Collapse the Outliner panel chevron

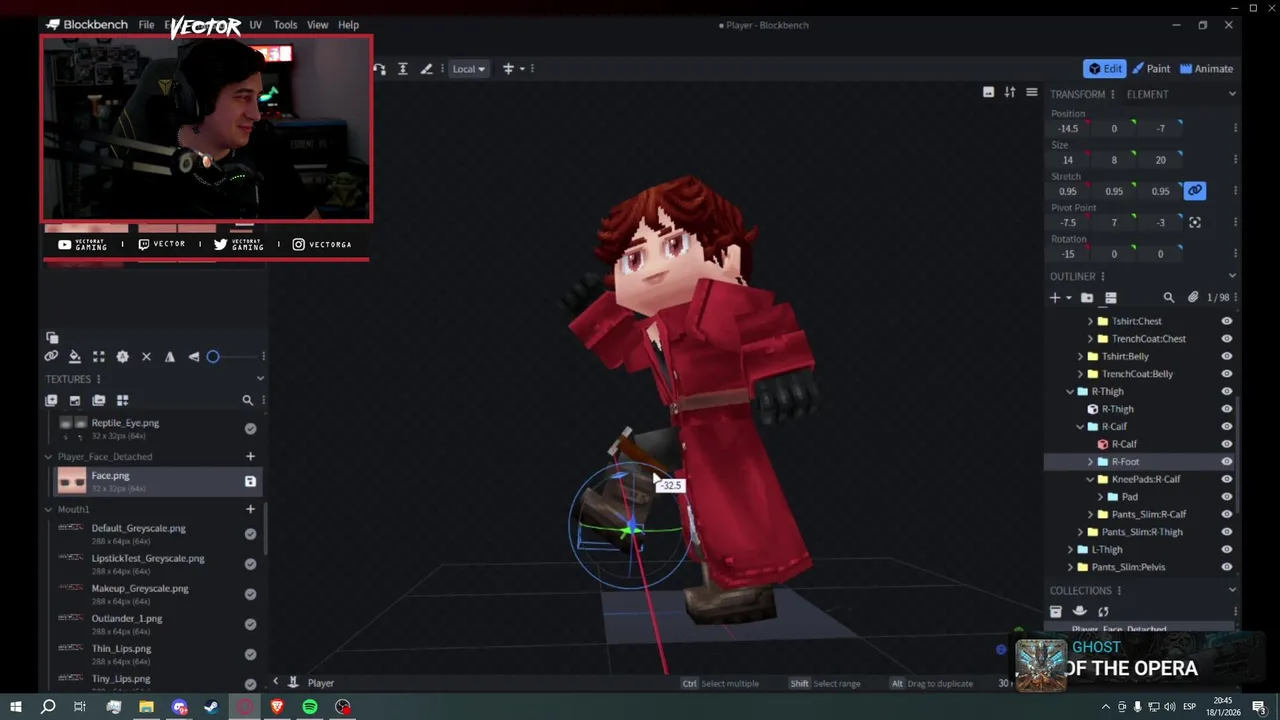click(x=1232, y=276)
